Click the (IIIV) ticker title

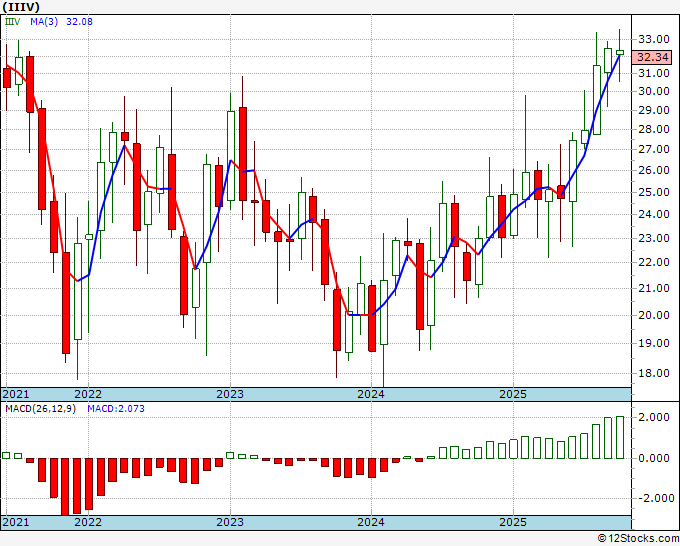point(21,7)
